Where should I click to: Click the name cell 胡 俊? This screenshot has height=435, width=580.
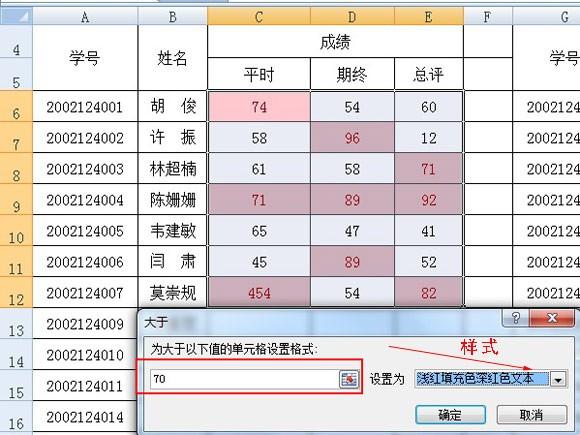[x=173, y=107]
